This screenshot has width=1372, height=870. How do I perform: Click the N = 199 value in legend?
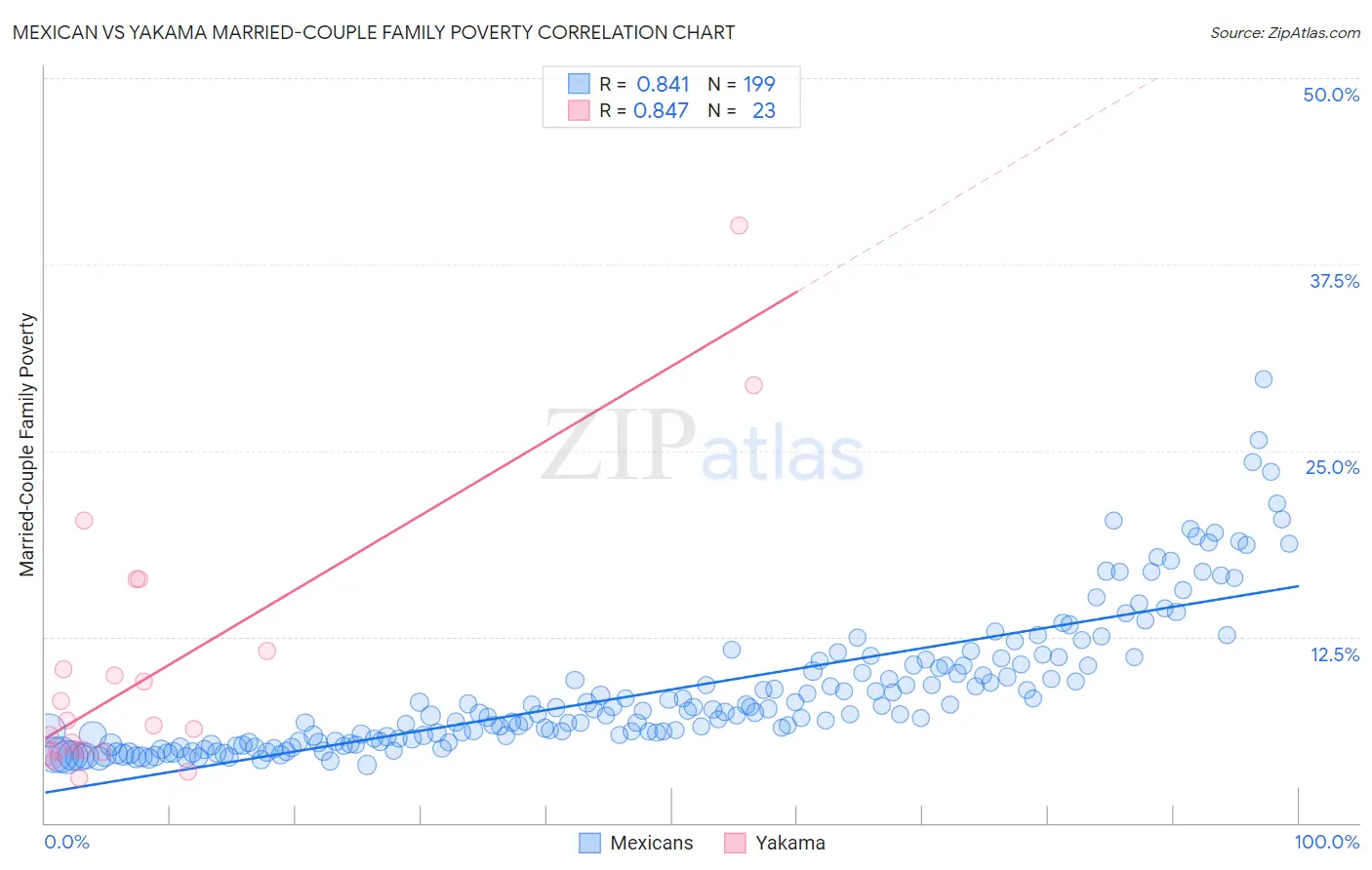click(742, 84)
